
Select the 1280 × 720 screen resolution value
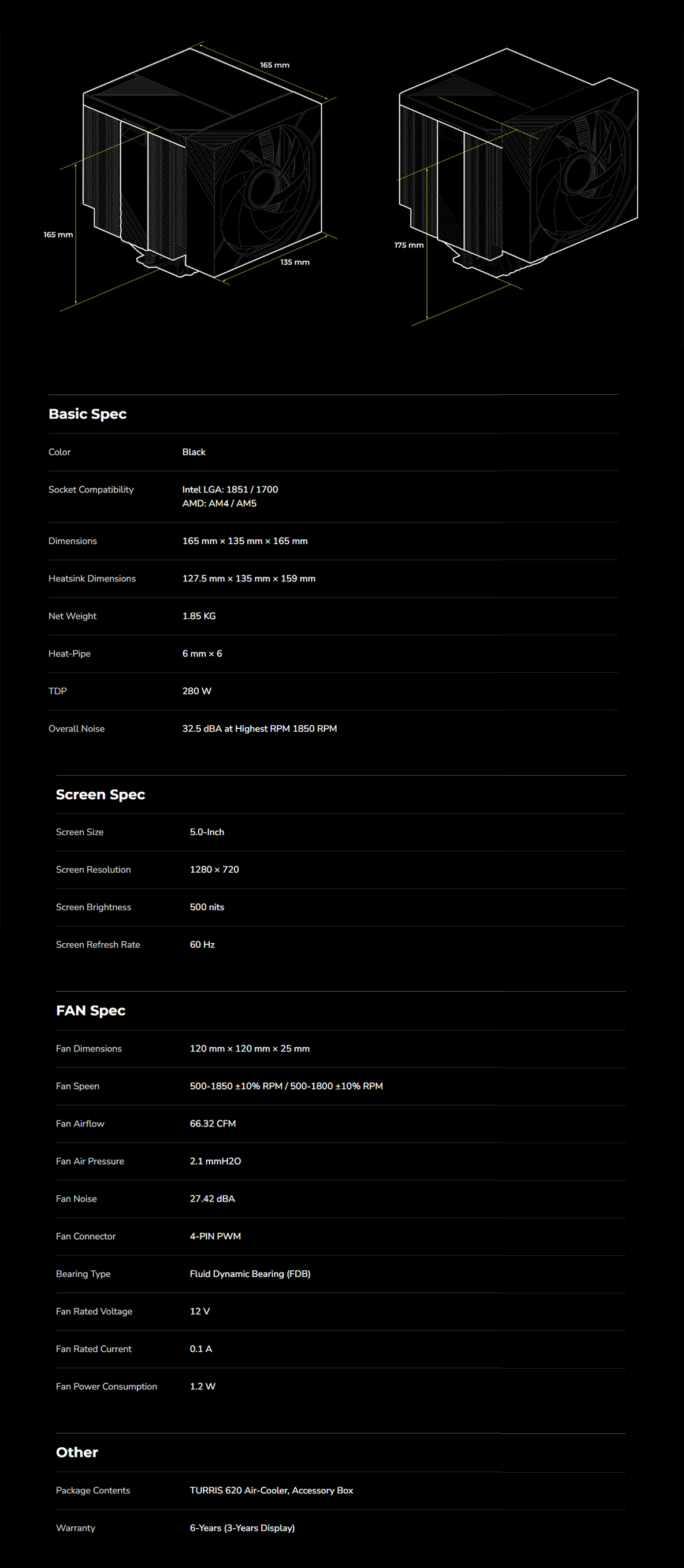[214, 869]
